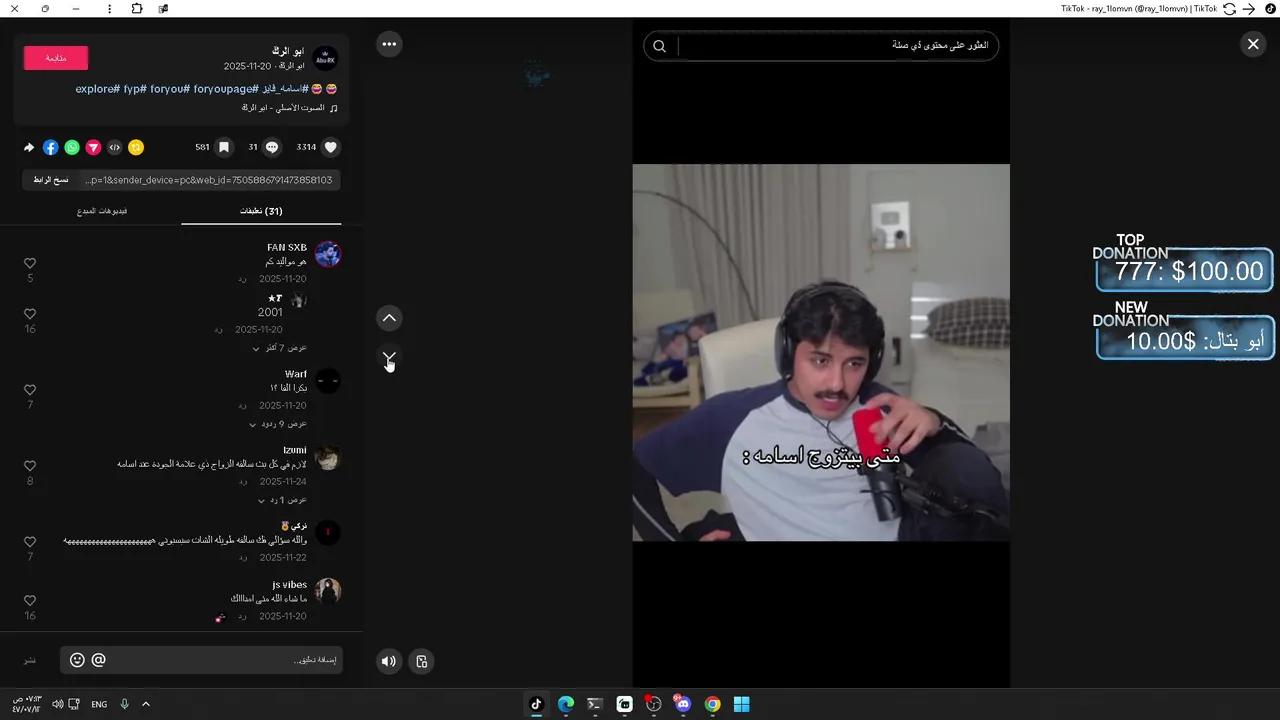Viewport: 1280px width, 720px height.
Task: Open the TikTok app in the taskbar
Action: (536, 704)
